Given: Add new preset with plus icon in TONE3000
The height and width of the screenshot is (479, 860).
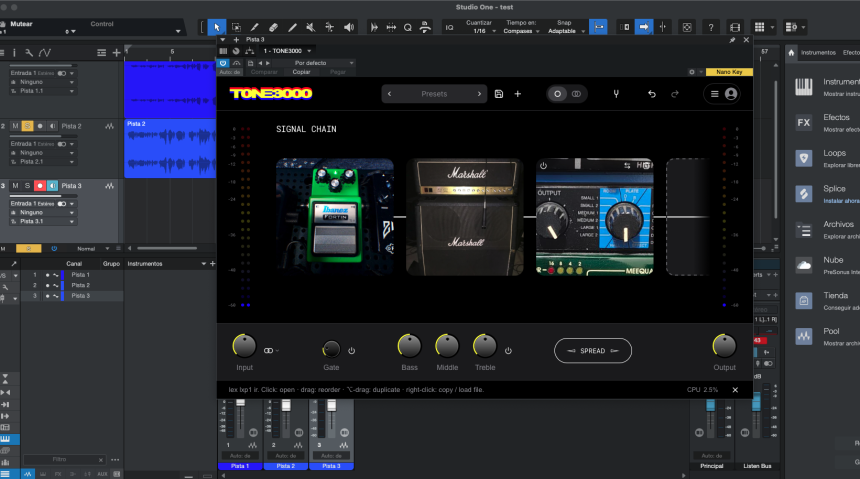Looking at the screenshot, I should pos(517,94).
